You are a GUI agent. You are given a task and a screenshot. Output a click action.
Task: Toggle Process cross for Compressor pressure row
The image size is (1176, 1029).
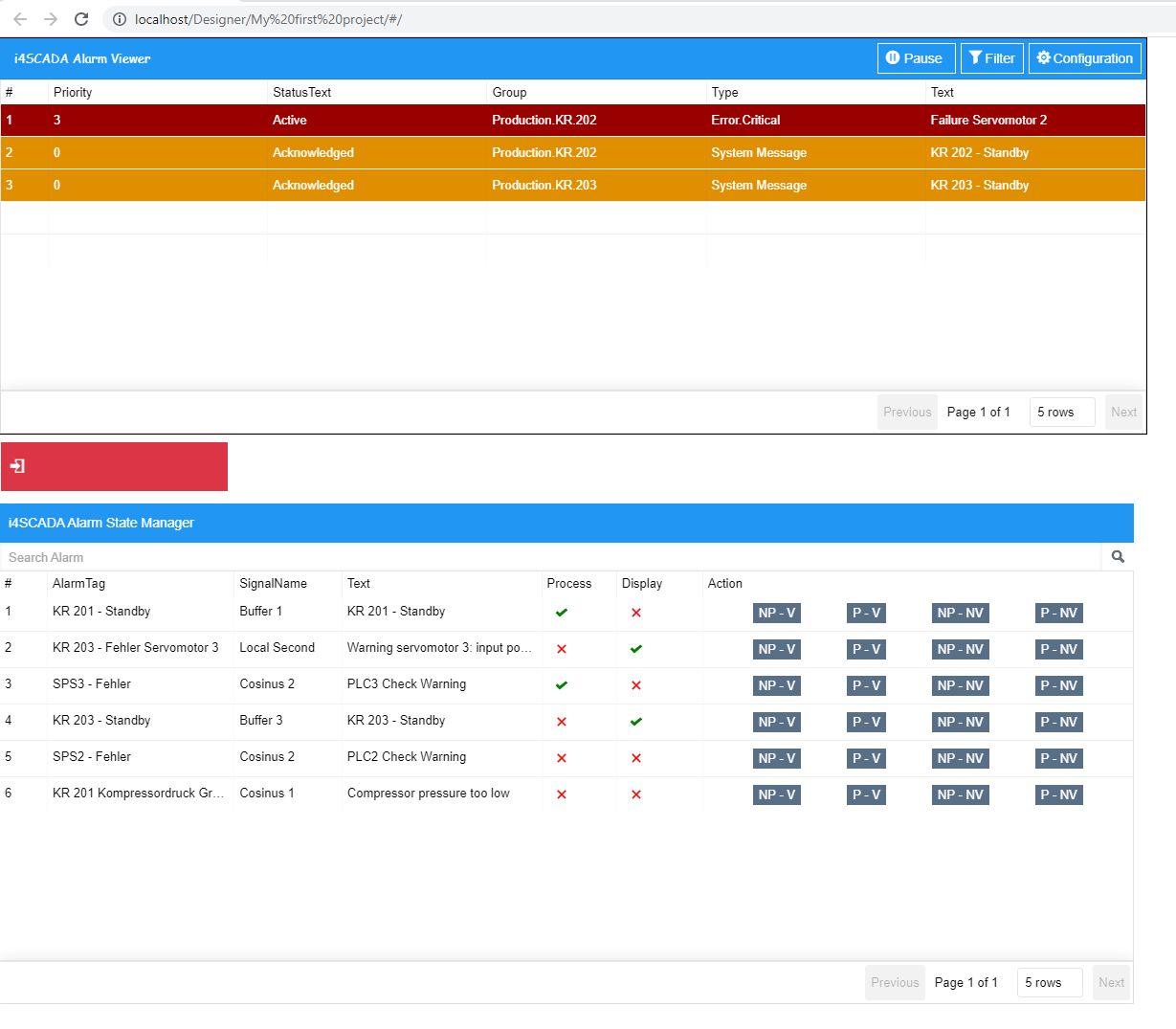(562, 794)
